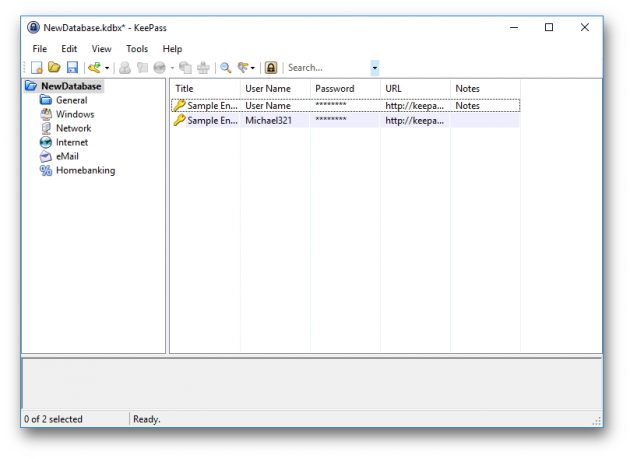Viewport: 630px width, 459px height.
Task: Select the Internet group
Action: coord(72,142)
